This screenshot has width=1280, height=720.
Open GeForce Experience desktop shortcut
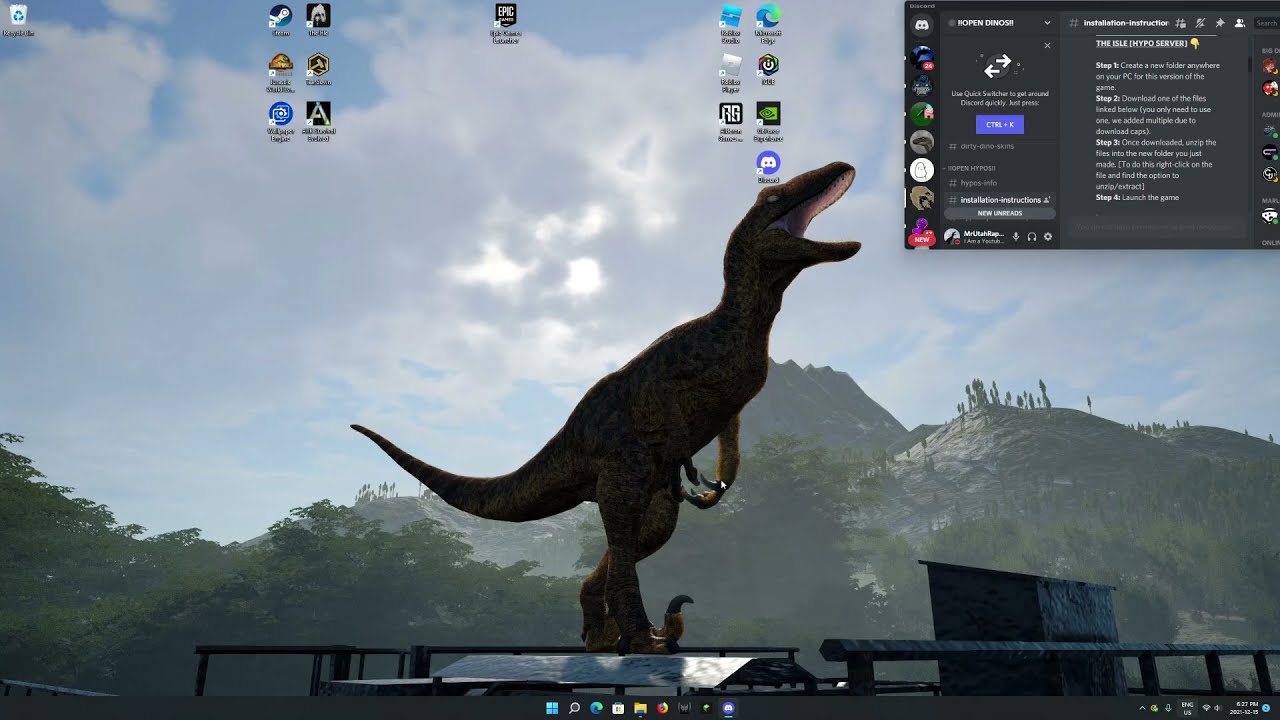pos(768,122)
